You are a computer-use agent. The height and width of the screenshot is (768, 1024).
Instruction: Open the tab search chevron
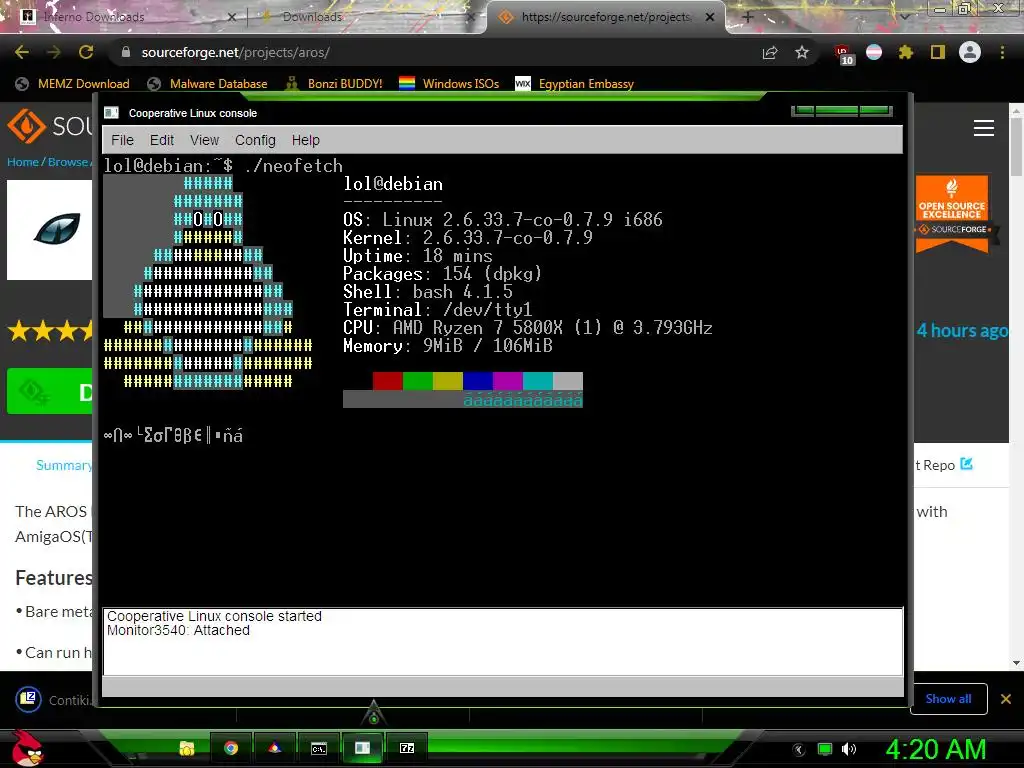tap(904, 17)
